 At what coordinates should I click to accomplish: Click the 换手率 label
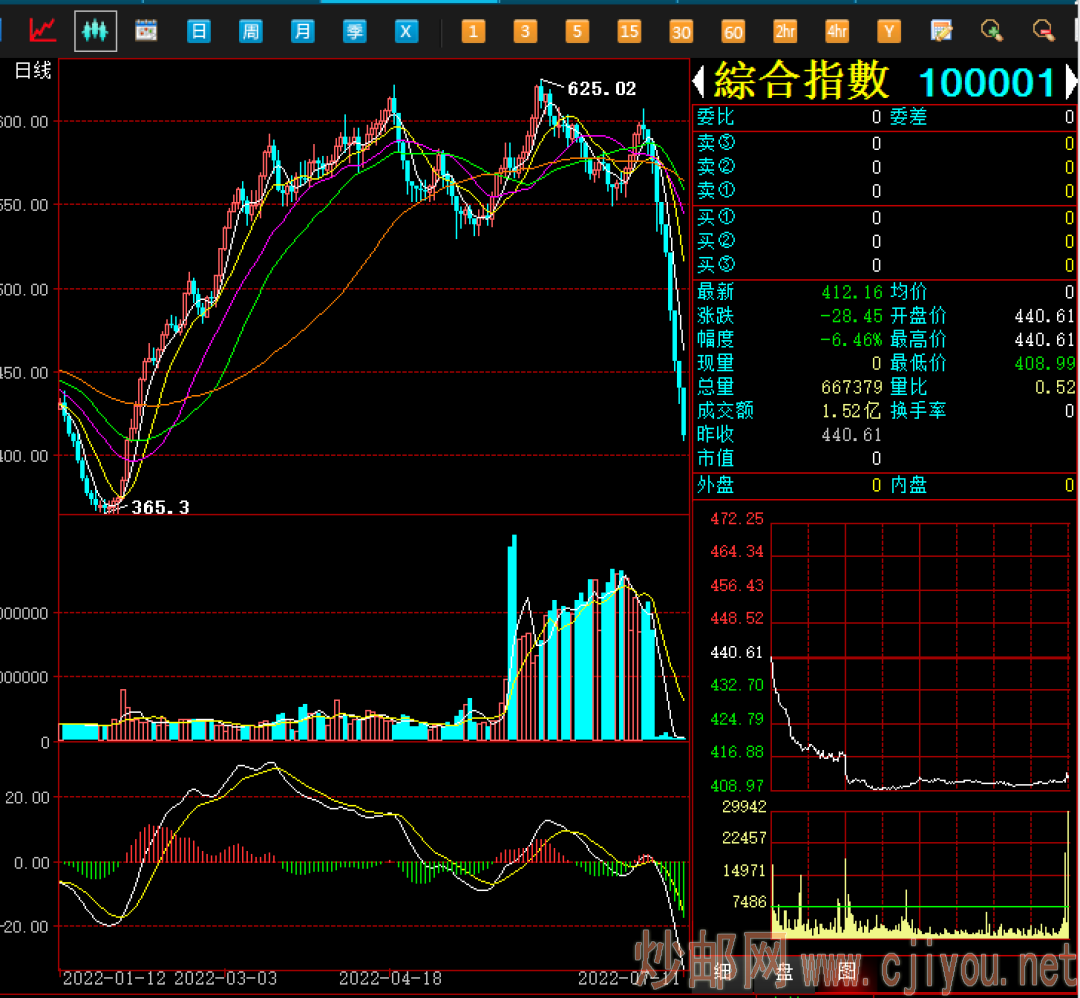[x=917, y=411]
